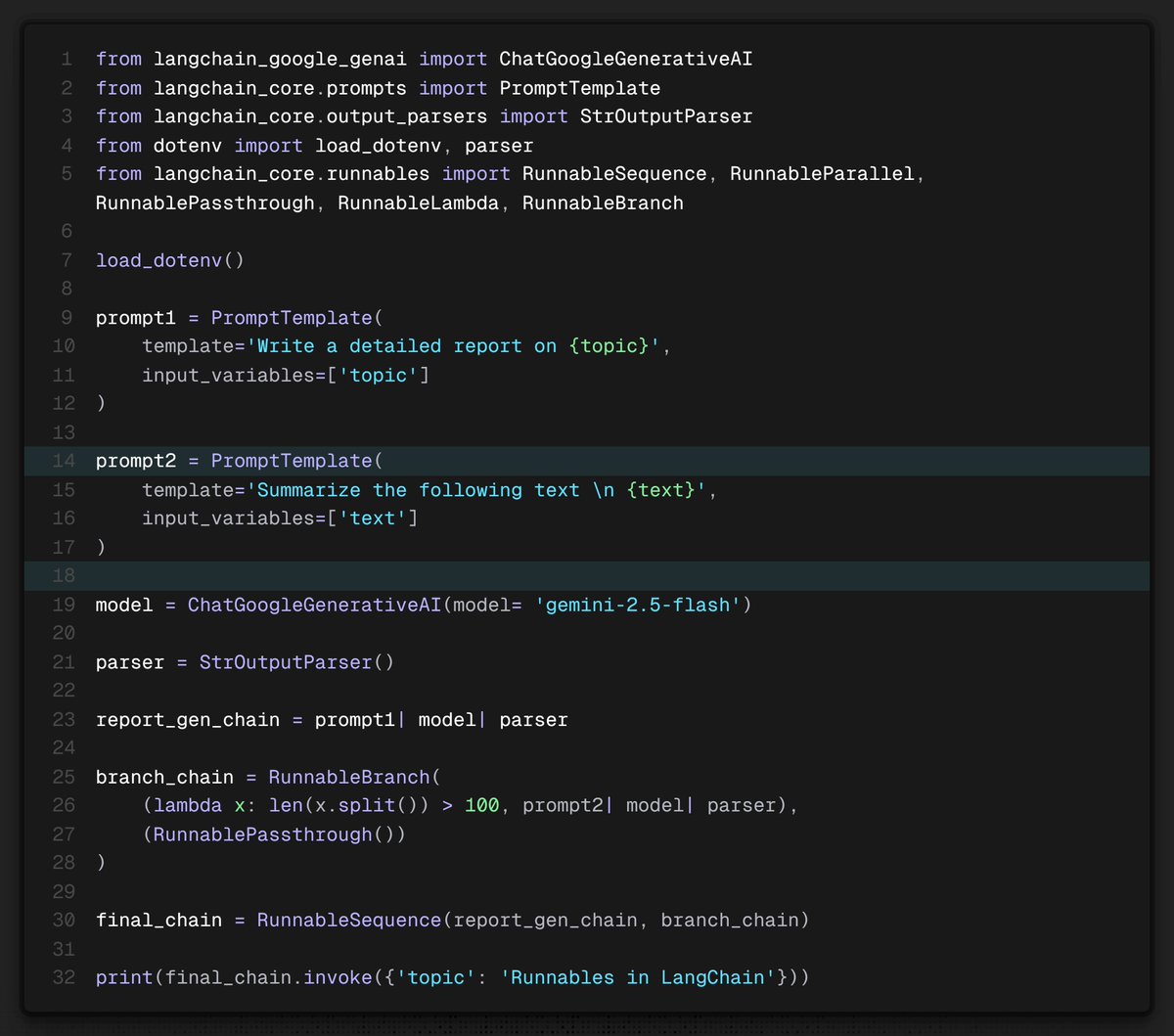Click line number 32 in the gutter
The height and width of the screenshot is (1036, 1174).
pos(64,978)
